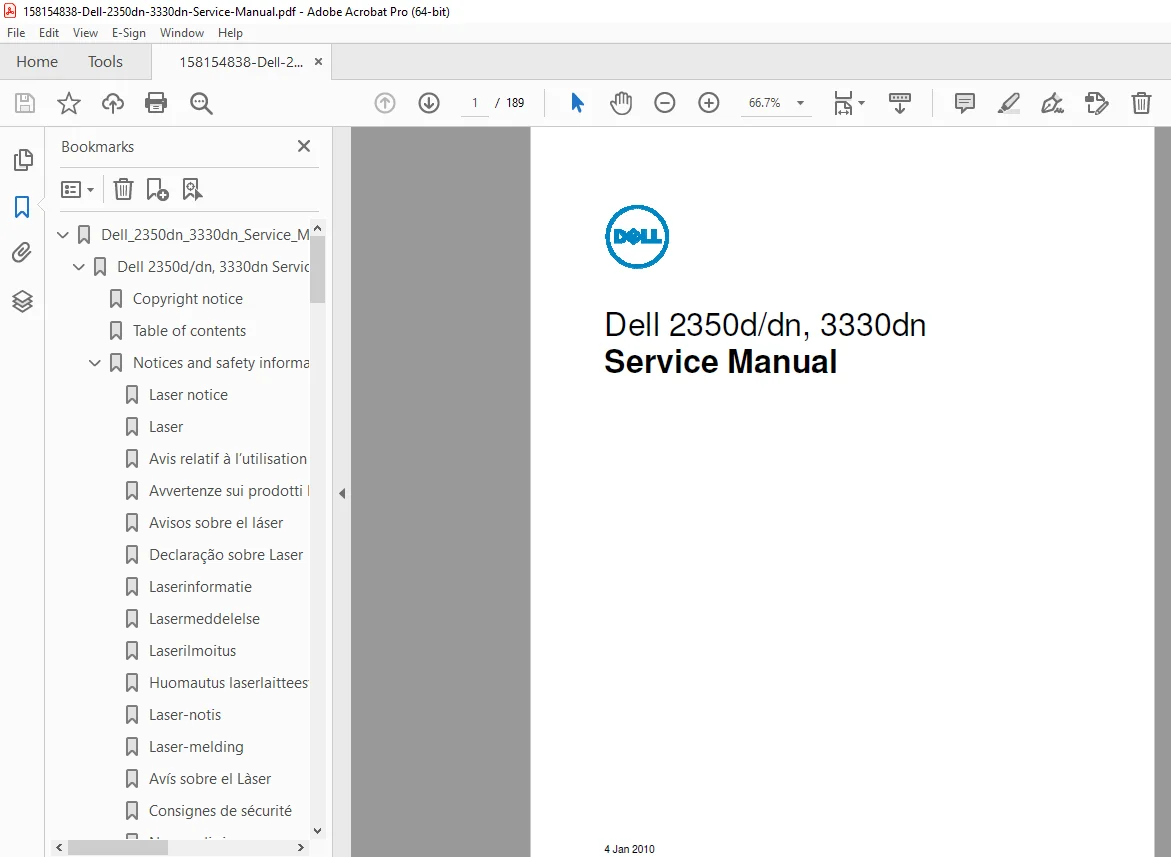Open the E-Sign menu
Image resolution: width=1171 pixels, height=857 pixels.
[x=128, y=33]
